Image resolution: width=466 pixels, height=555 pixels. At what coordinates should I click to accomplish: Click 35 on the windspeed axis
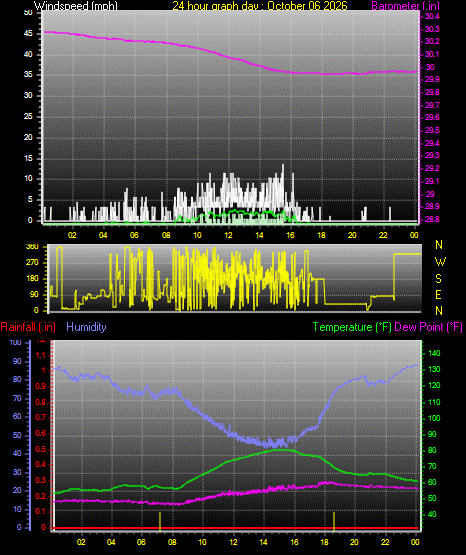[x=28, y=75]
